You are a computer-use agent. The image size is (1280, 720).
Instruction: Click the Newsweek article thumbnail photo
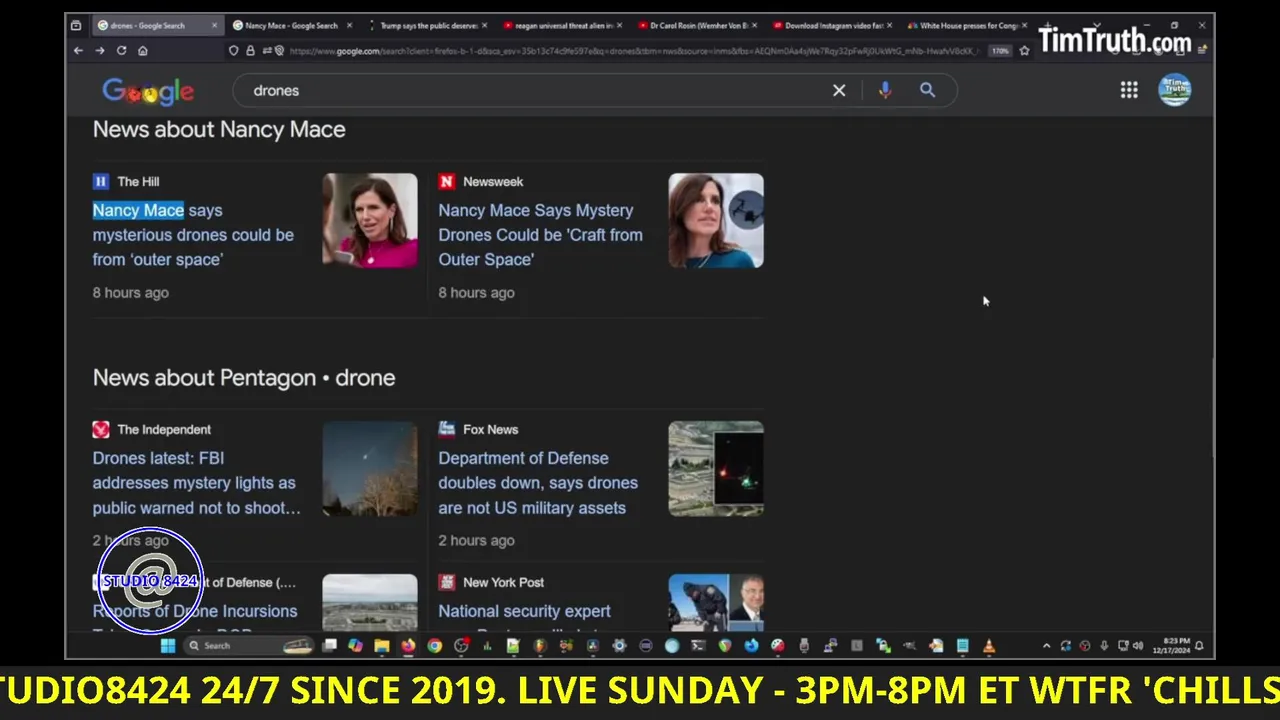pos(716,221)
